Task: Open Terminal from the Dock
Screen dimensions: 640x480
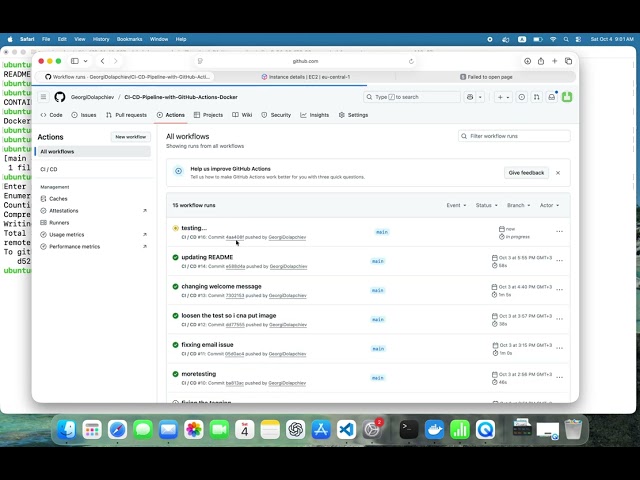Action: click(x=409, y=429)
